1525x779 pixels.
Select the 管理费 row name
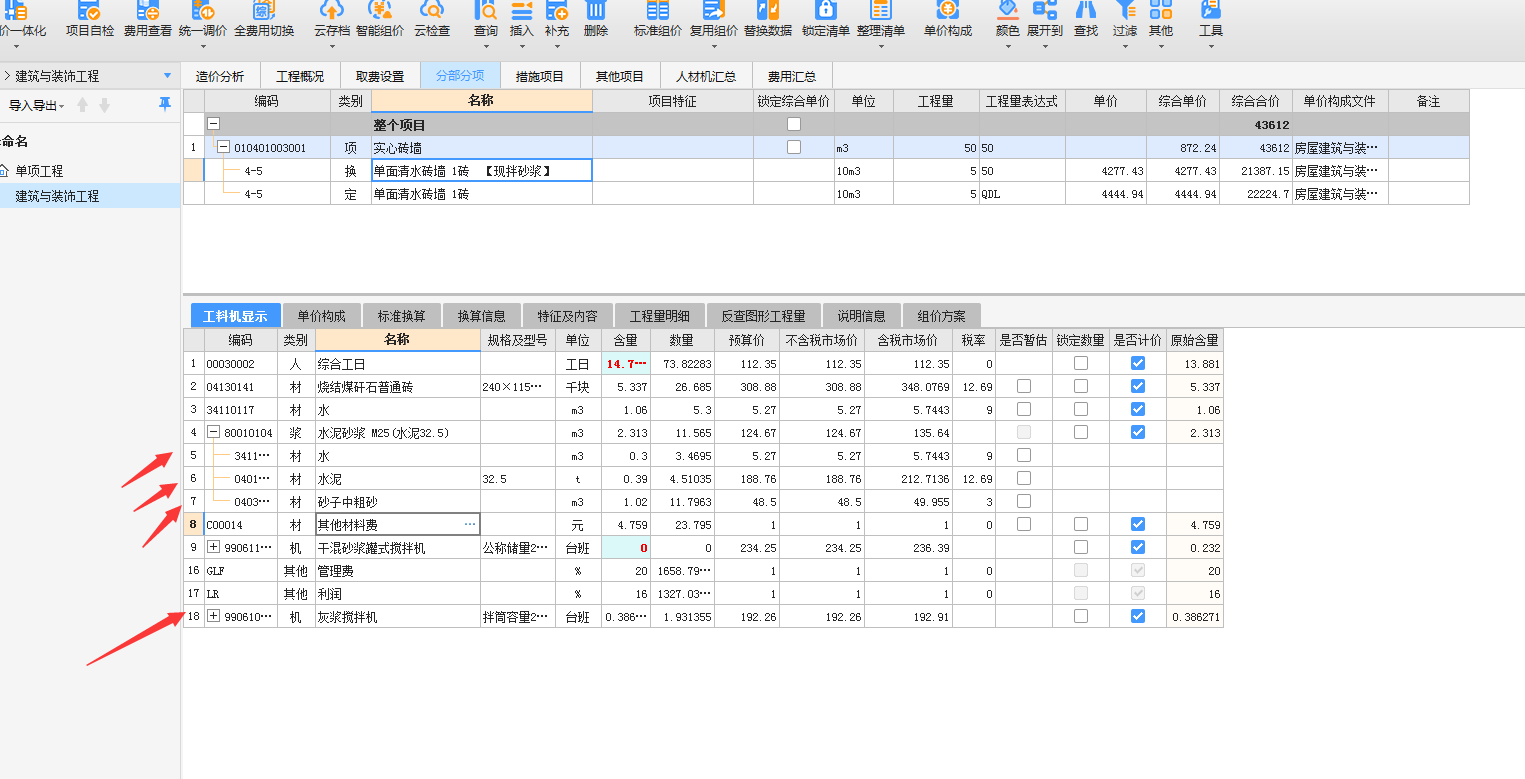click(x=334, y=571)
